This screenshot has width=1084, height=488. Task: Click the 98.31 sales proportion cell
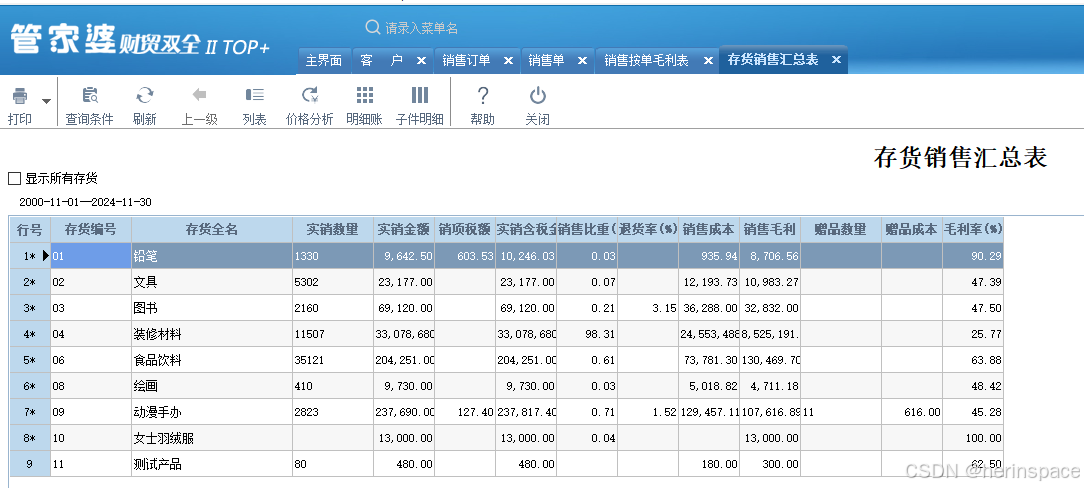[587, 334]
